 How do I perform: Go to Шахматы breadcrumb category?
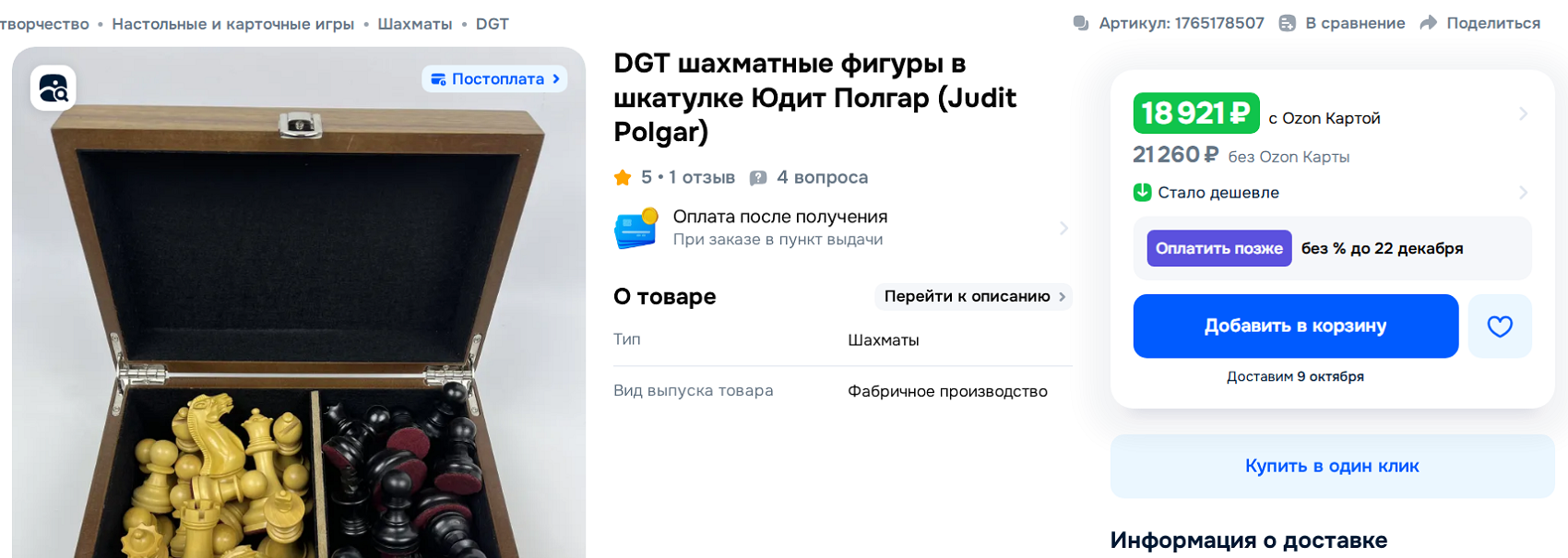coord(414,24)
